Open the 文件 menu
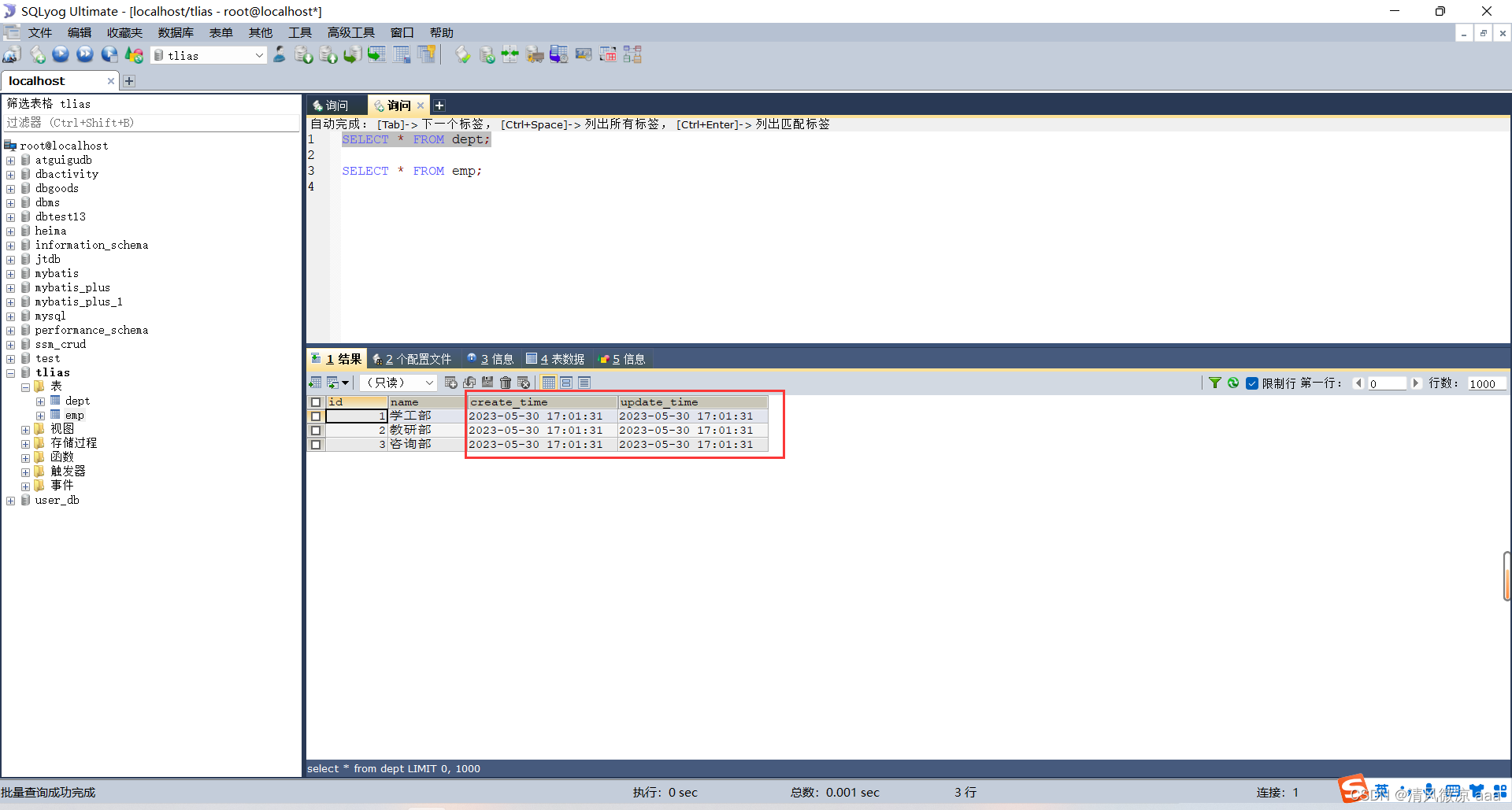The image size is (1512, 810). click(x=39, y=32)
